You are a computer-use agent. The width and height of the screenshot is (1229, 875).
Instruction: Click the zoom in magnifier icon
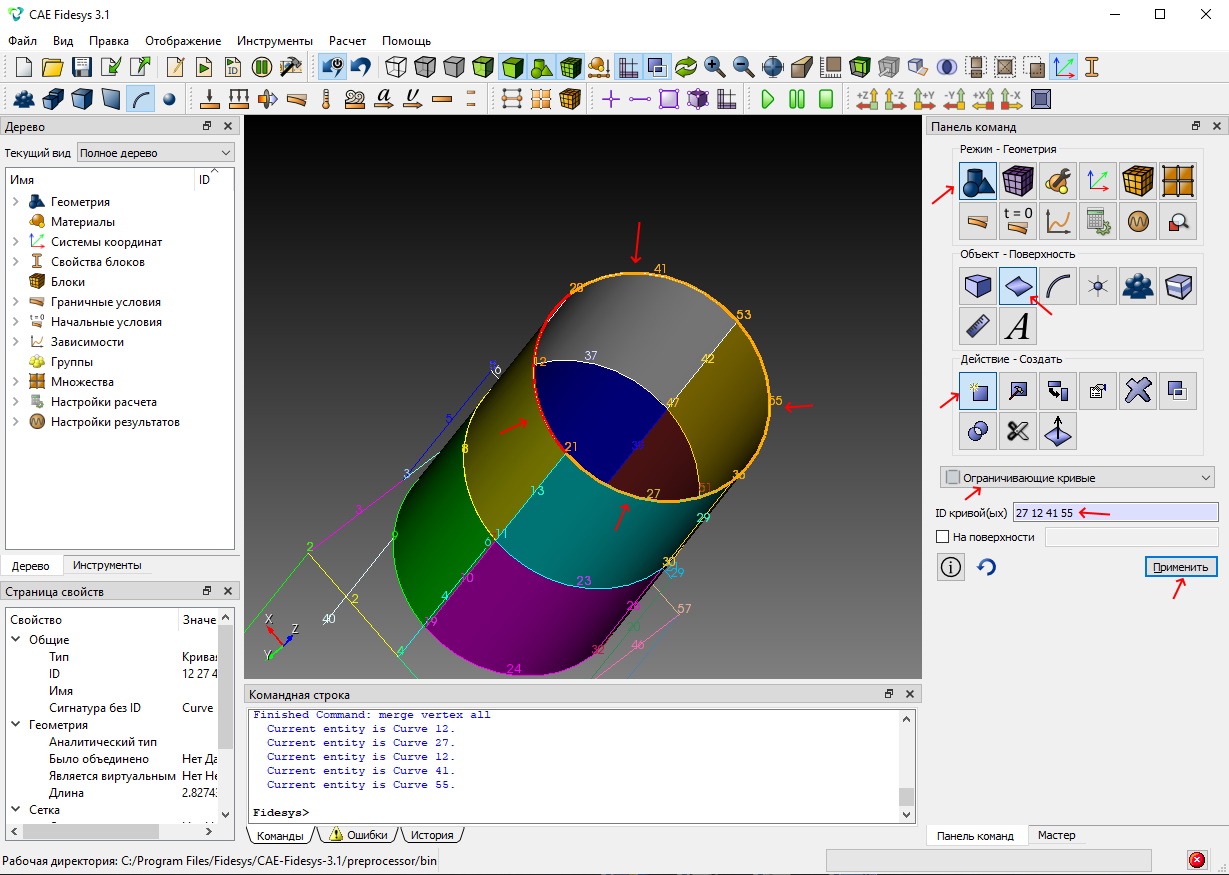point(714,67)
